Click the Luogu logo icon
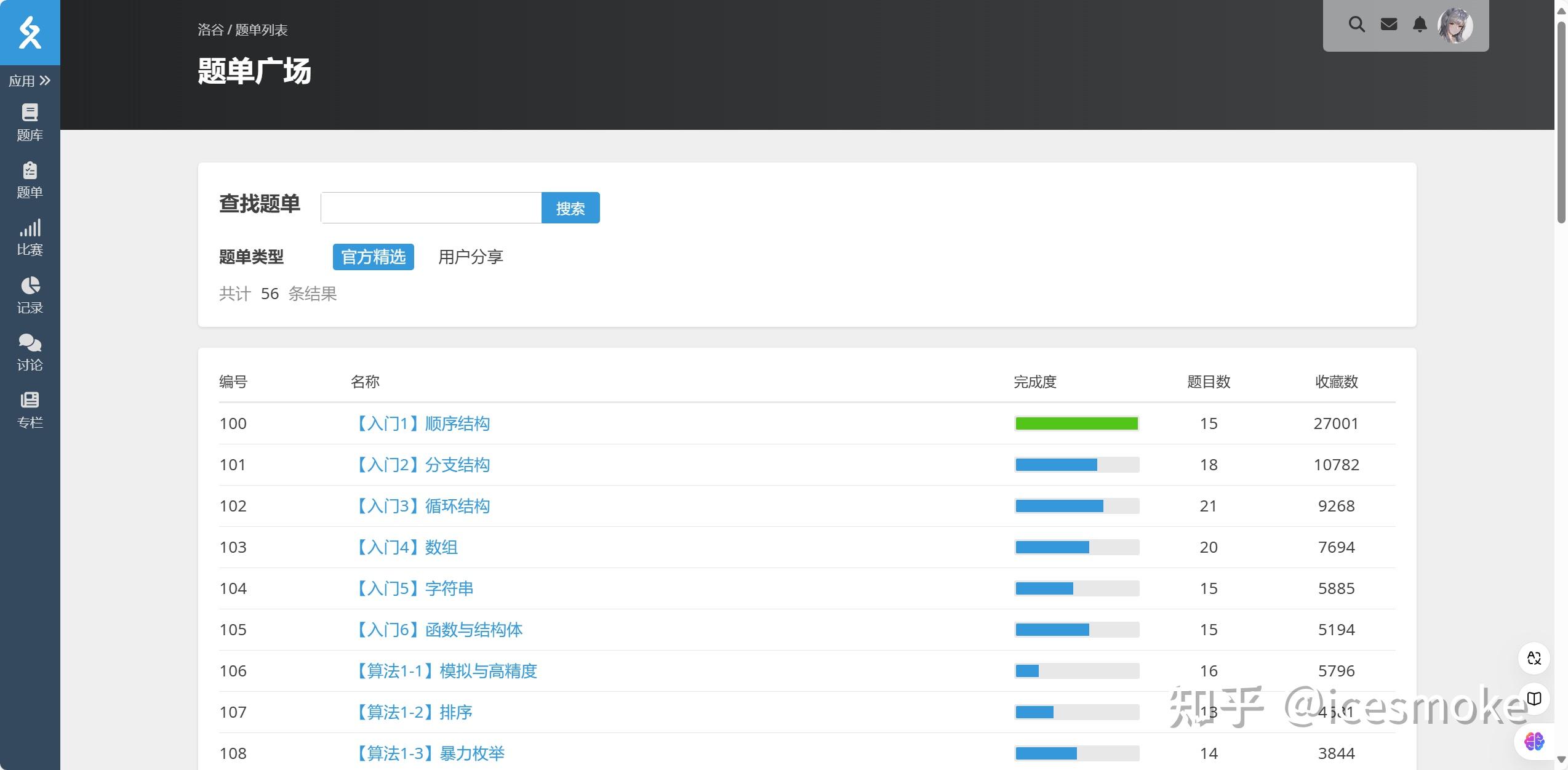Image resolution: width=1568 pixels, height=770 pixels. (x=30, y=32)
